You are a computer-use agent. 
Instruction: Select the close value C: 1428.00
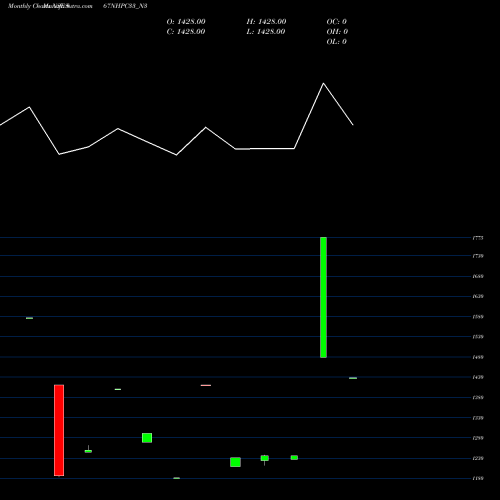(186, 32)
